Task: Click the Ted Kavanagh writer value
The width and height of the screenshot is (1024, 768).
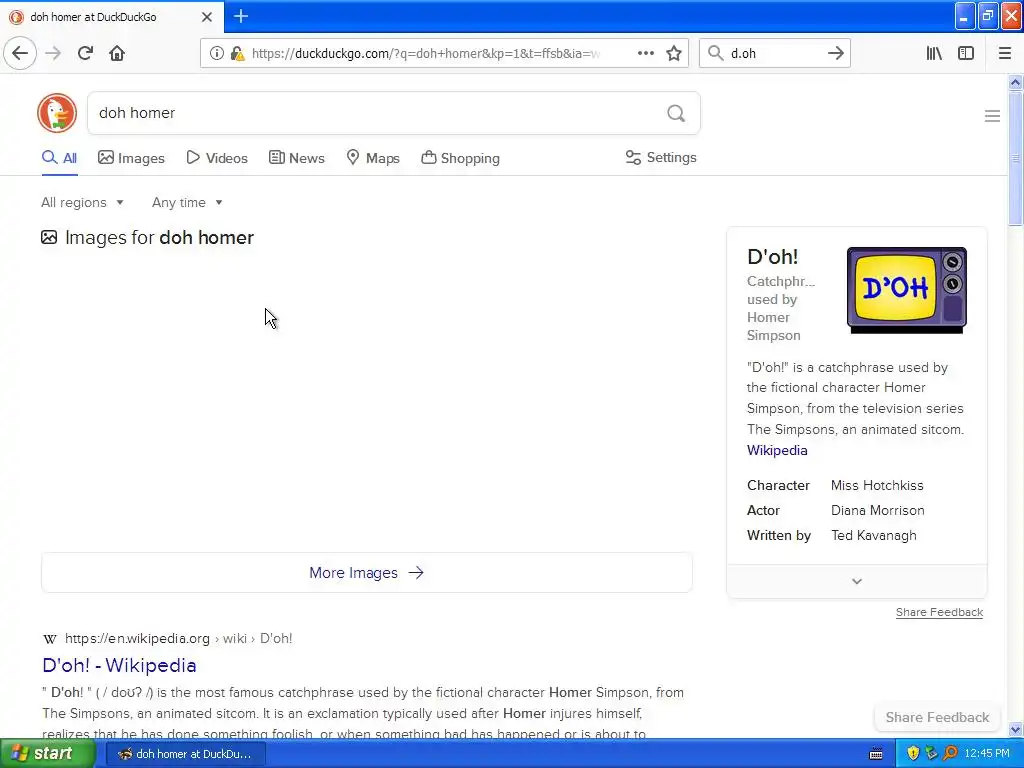Action: pyautogui.click(x=874, y=535)
